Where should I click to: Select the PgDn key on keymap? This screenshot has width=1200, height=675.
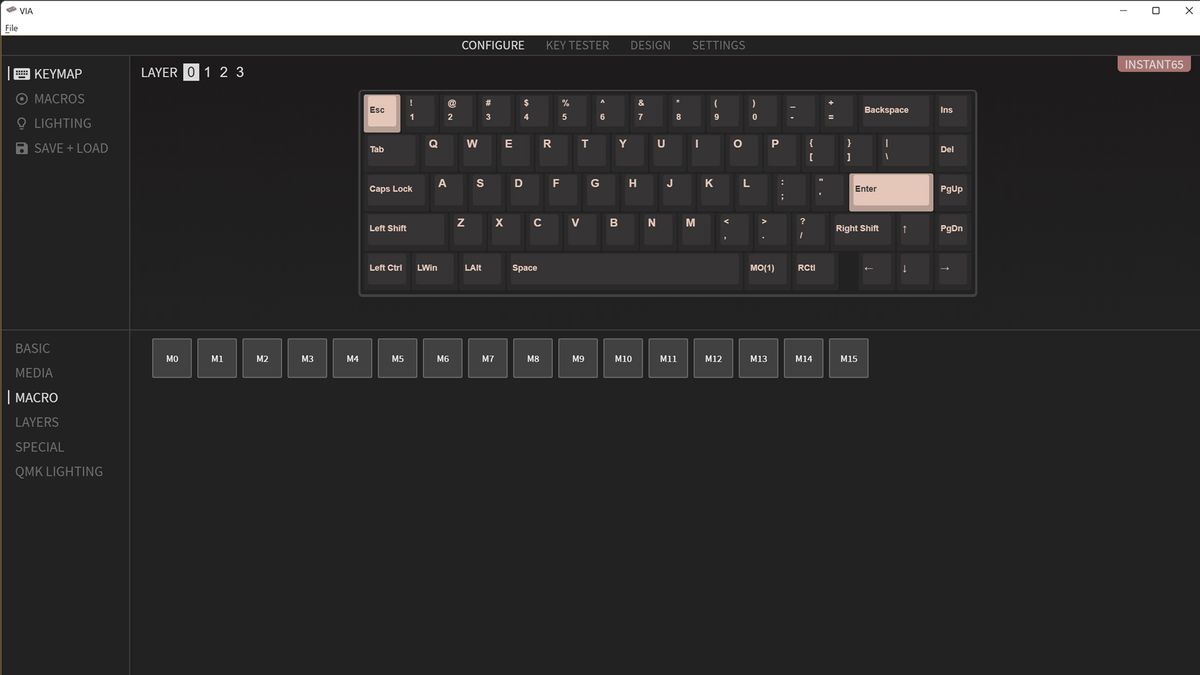pos(953,231)
